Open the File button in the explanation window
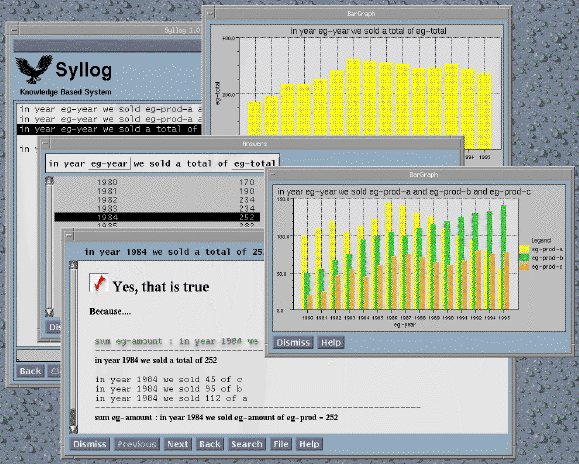The height and width of the screenshot is (464, 579). click(281, 444)
